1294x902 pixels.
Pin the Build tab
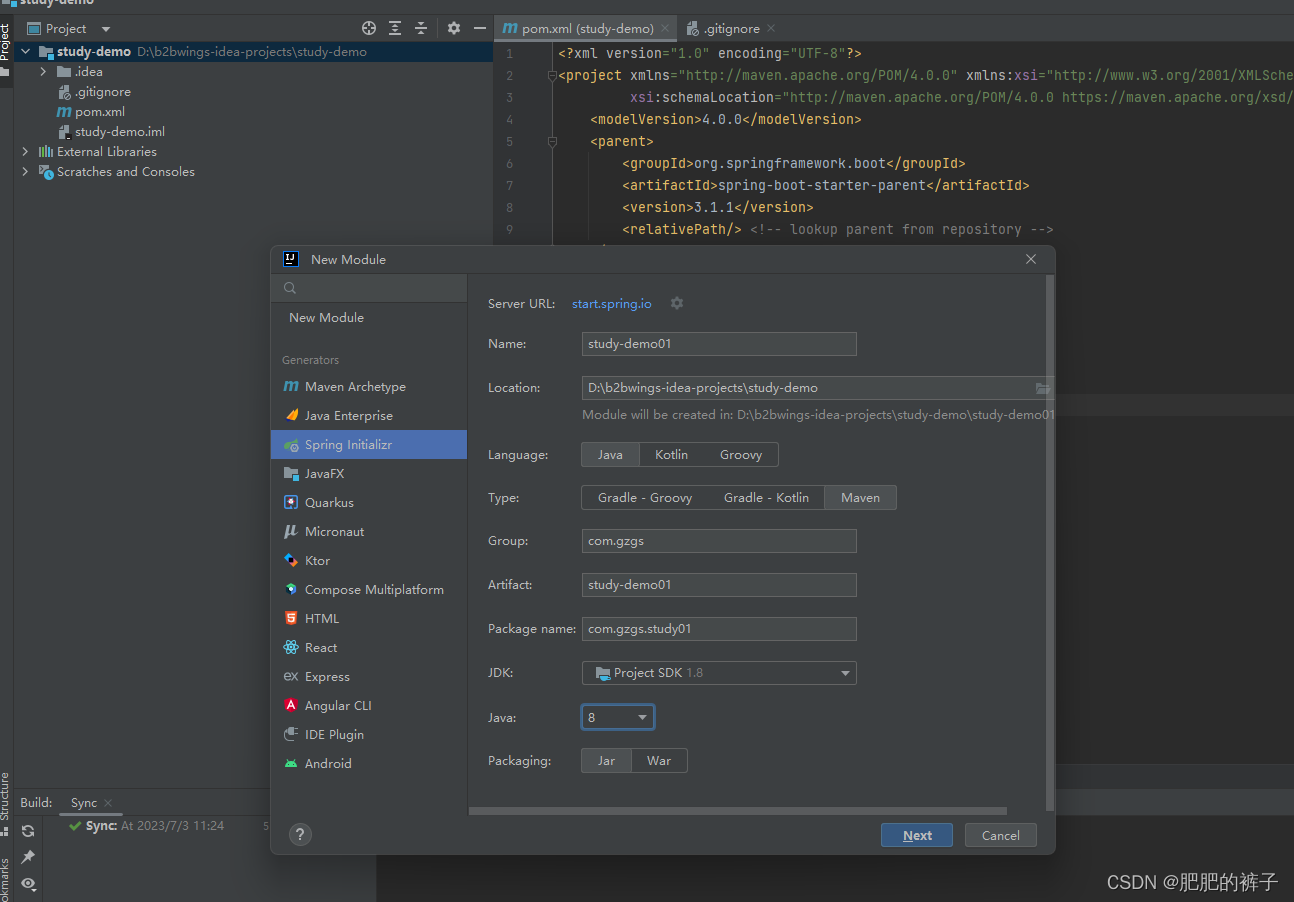28,857
